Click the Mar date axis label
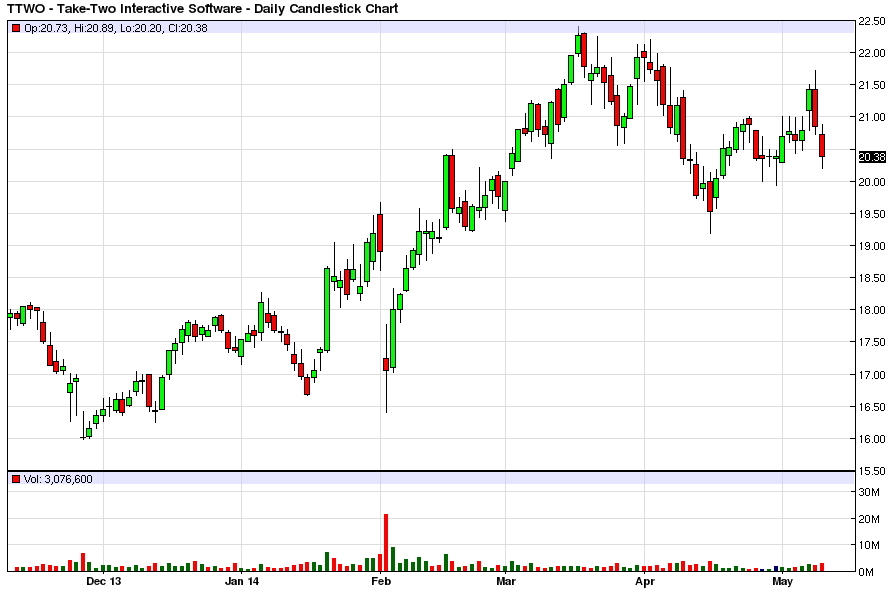This screenshot has width=896, height=593. click(506, 582)
